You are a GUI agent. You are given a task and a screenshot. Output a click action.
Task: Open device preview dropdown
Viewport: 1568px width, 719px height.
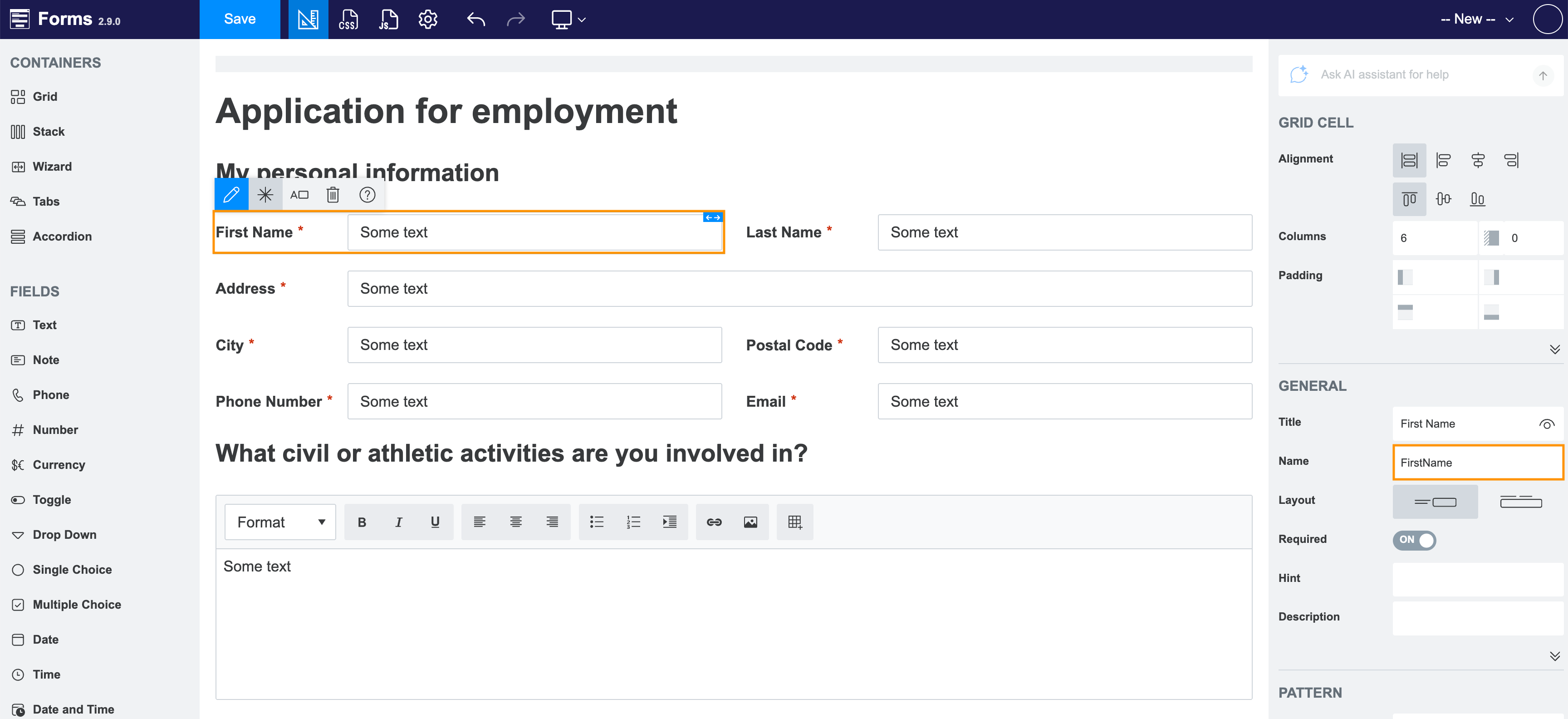tap(568, 20)
